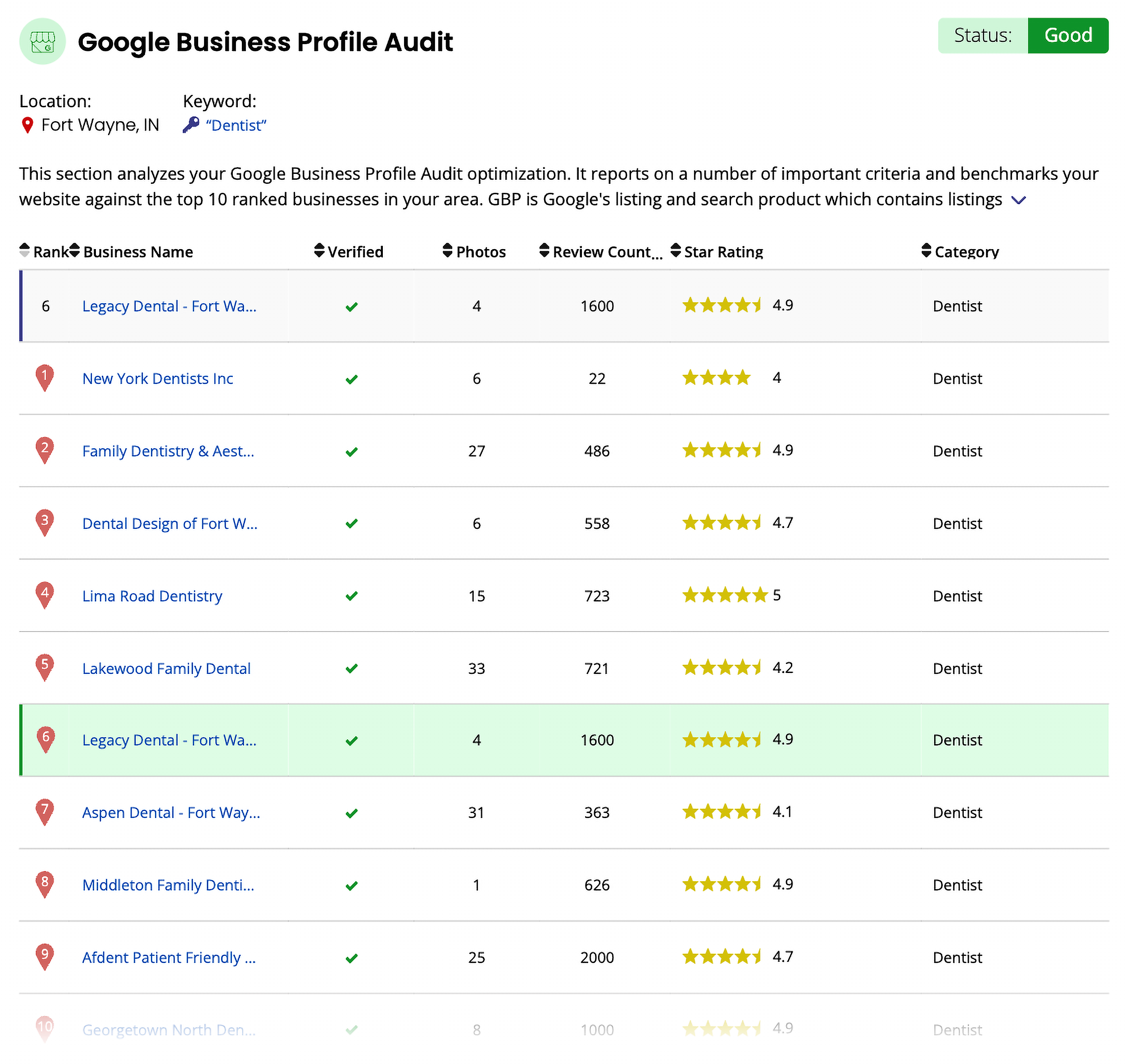Open the Lakewood Family Dental link

coord(166,668)
